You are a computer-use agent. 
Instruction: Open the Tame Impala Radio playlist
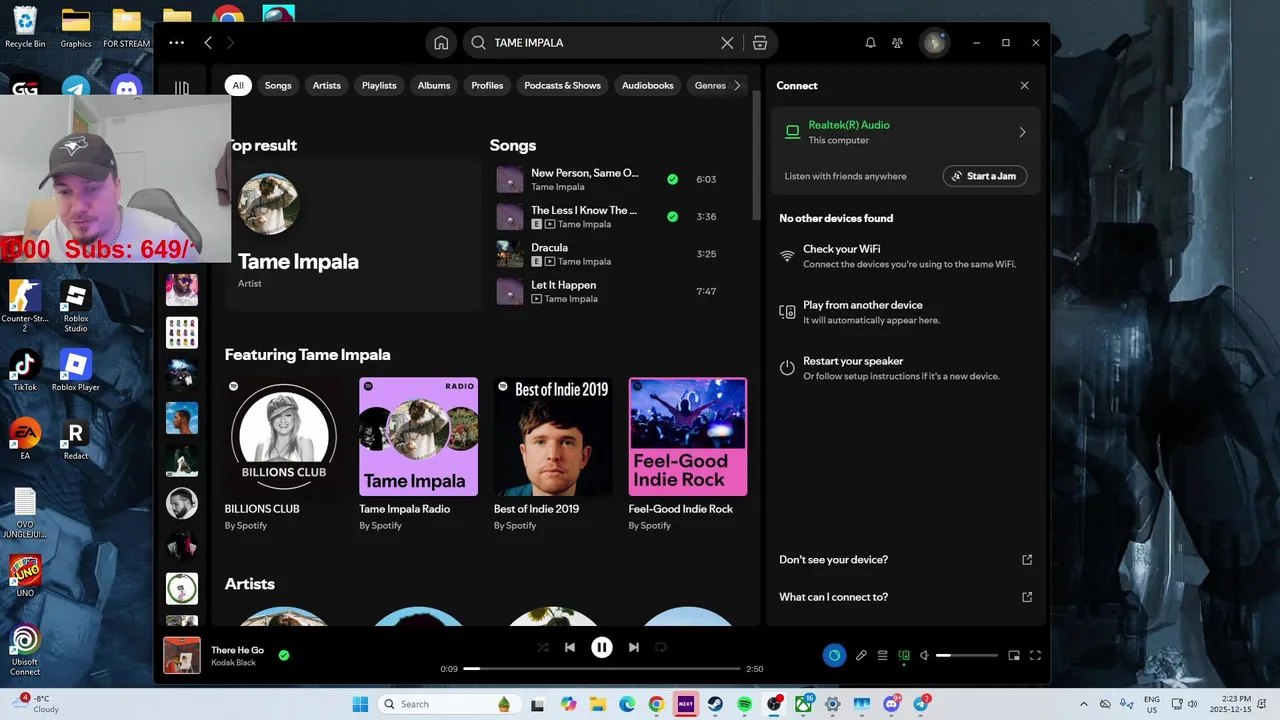(x=418, y=436)
